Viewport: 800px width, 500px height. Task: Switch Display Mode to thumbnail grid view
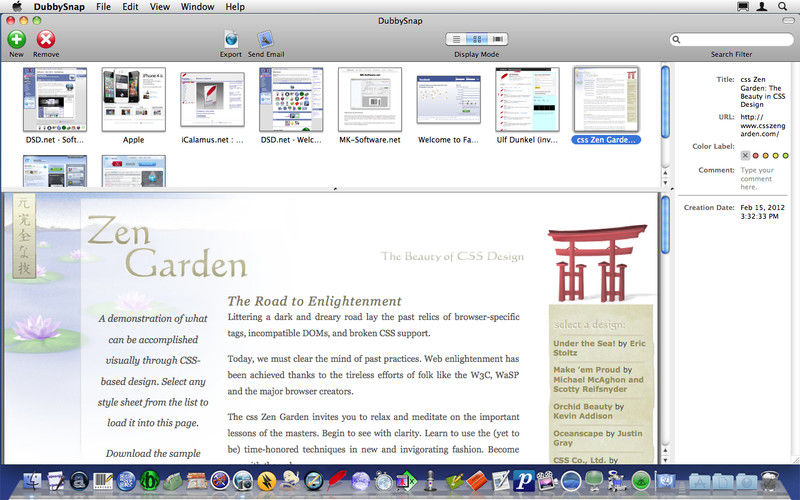click(477, 39)
